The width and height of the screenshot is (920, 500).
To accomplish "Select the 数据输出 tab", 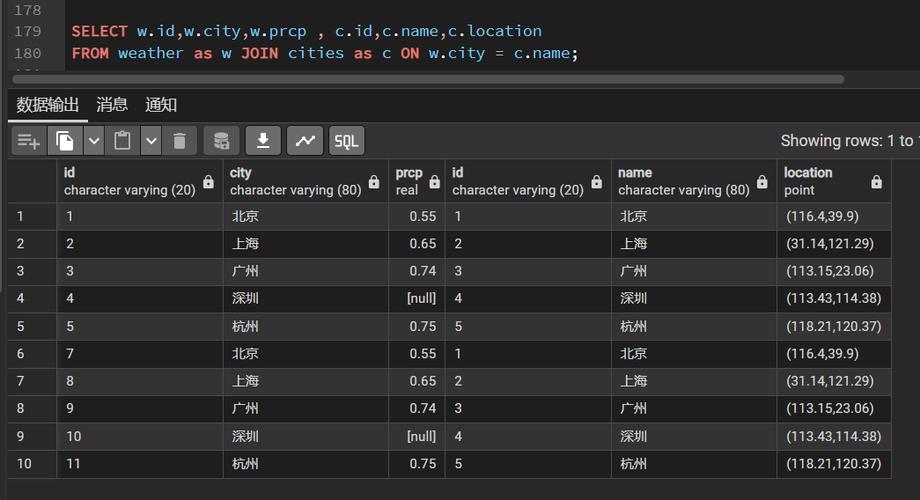I will pyautogui.click(x=48, y=105).
